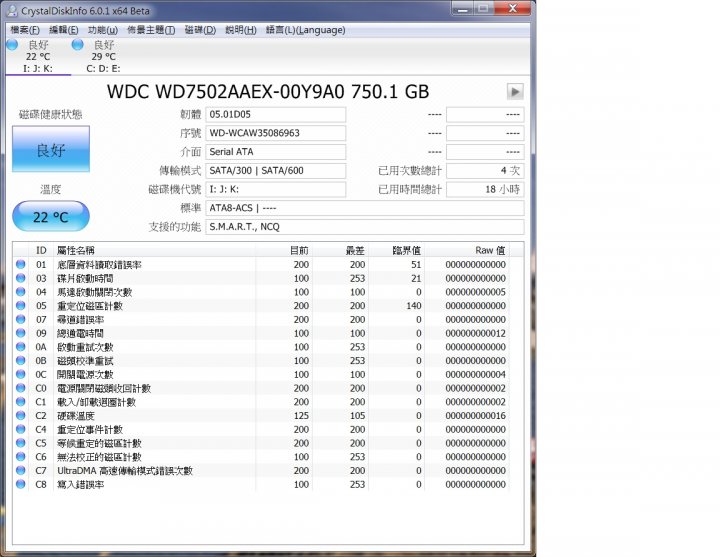Open the 功能(u) menu

pyautogui.click(x=103, y=30)
